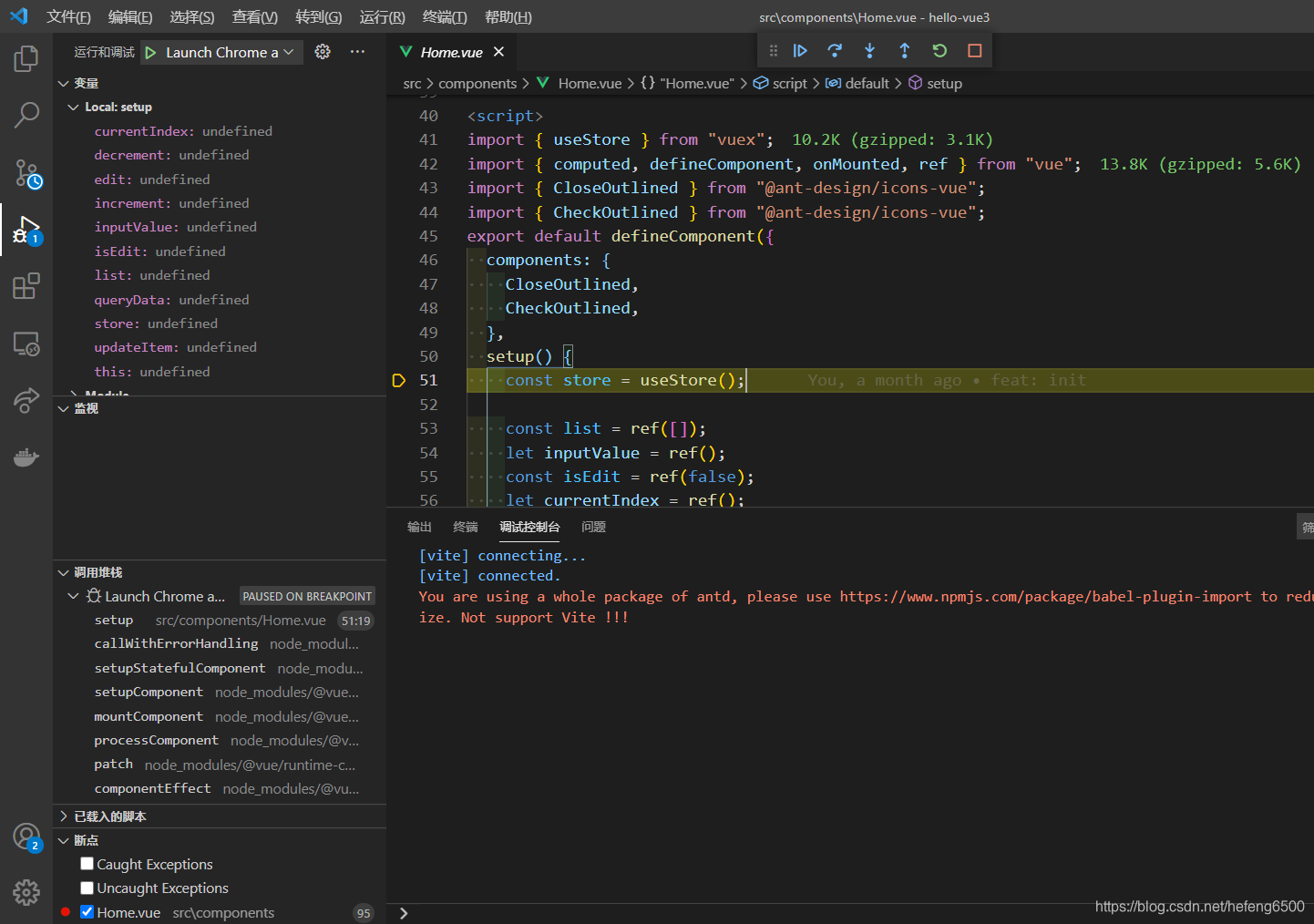Click the Step Out debug icon
This screenshot has height=924, width=1314.
904,51
